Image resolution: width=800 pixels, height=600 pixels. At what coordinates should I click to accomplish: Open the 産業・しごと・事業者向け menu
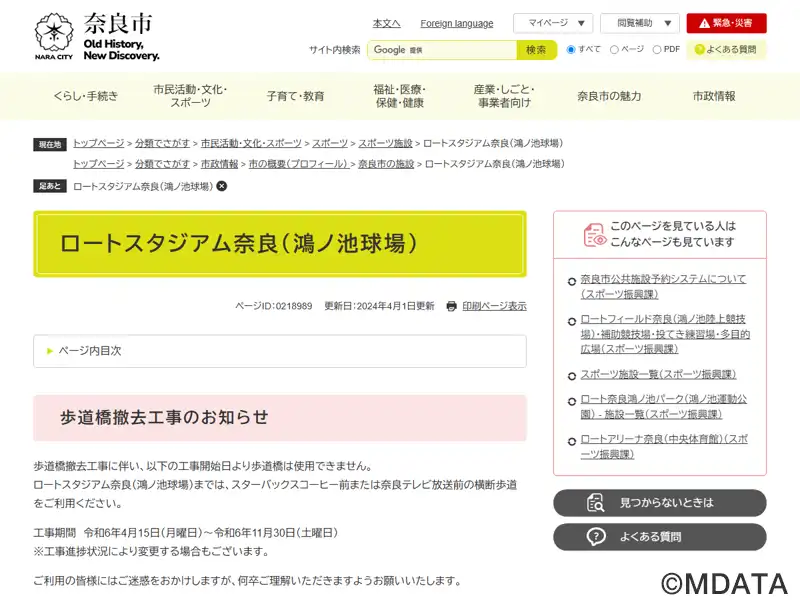(x=504, y=96)
